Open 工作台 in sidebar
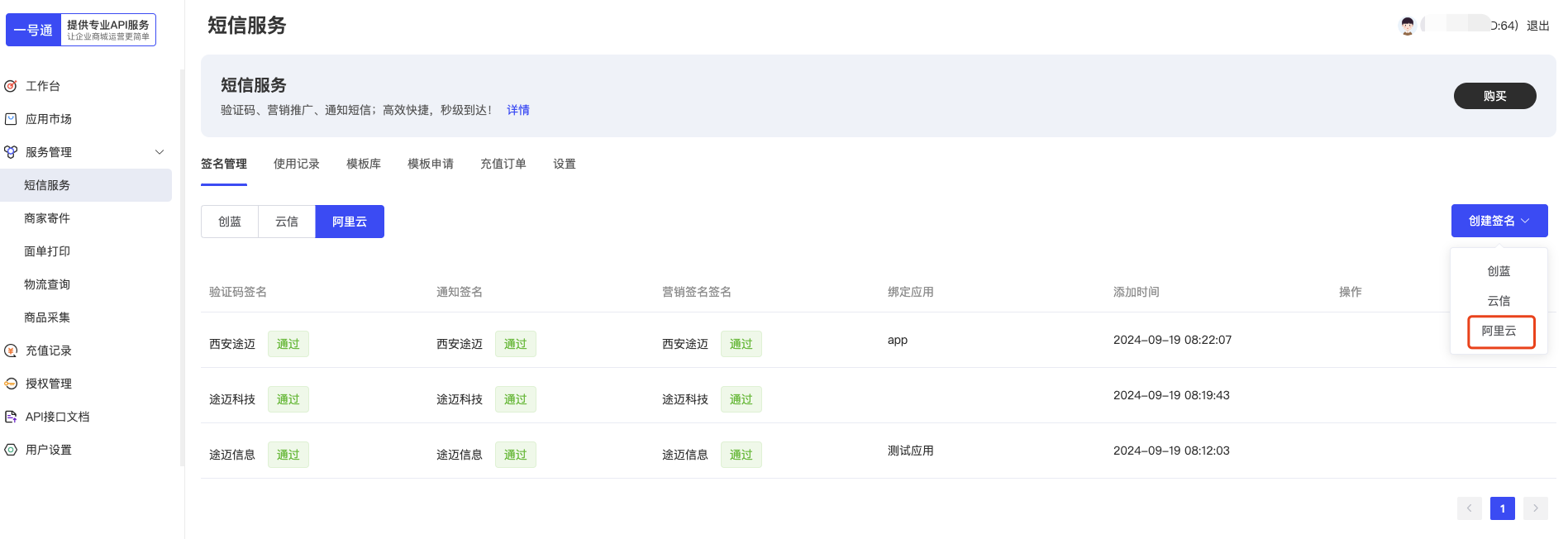This screenshot has height=539, width=1568. [x=43, y=86]
